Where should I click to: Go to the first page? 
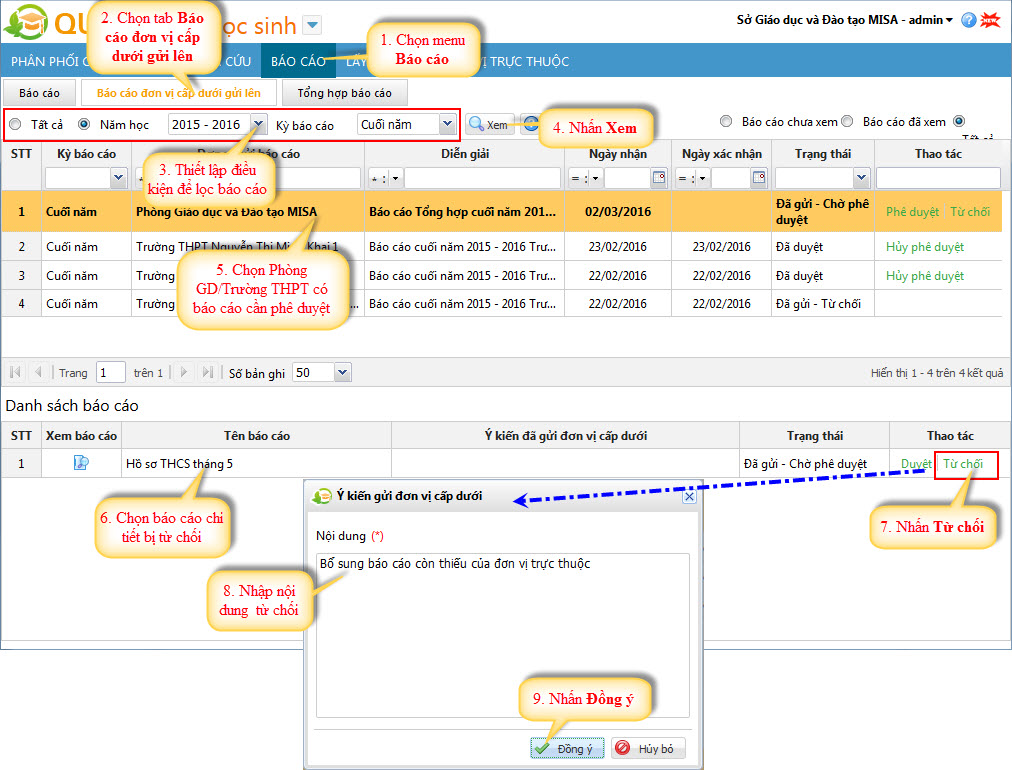[15, 372]
